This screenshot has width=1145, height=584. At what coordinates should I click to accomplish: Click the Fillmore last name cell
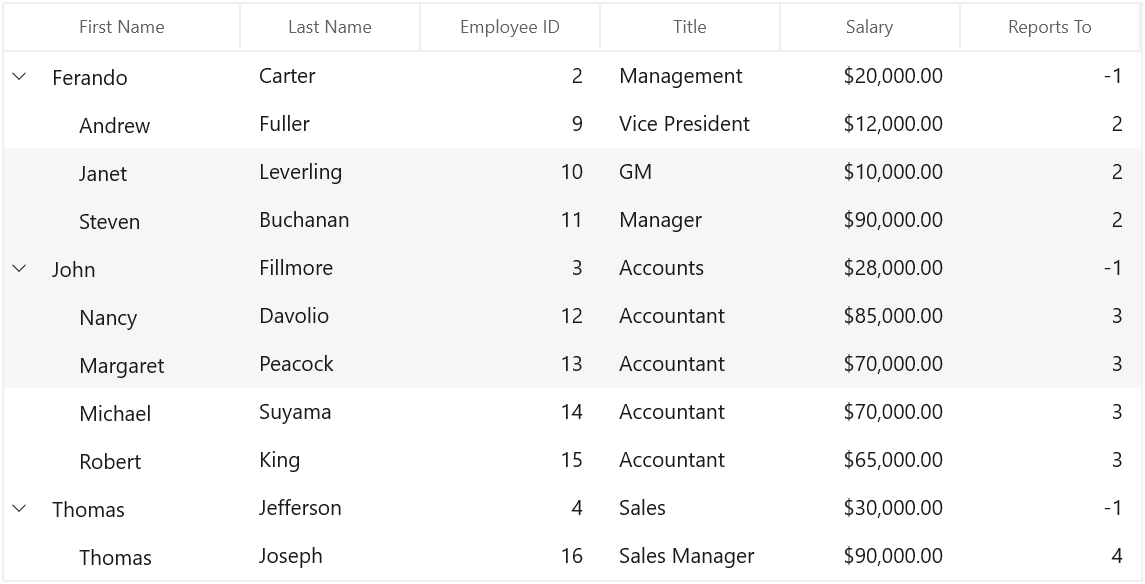click(330, 268)
